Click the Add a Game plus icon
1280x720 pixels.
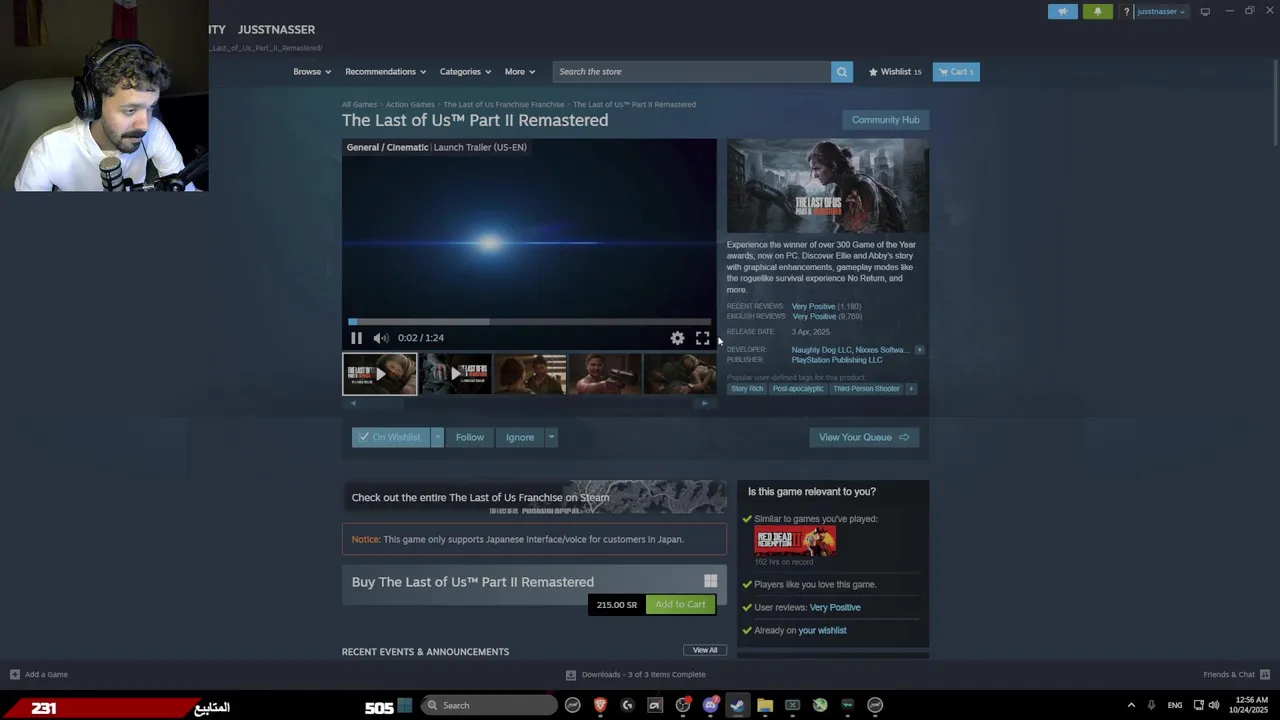point(14,674)
